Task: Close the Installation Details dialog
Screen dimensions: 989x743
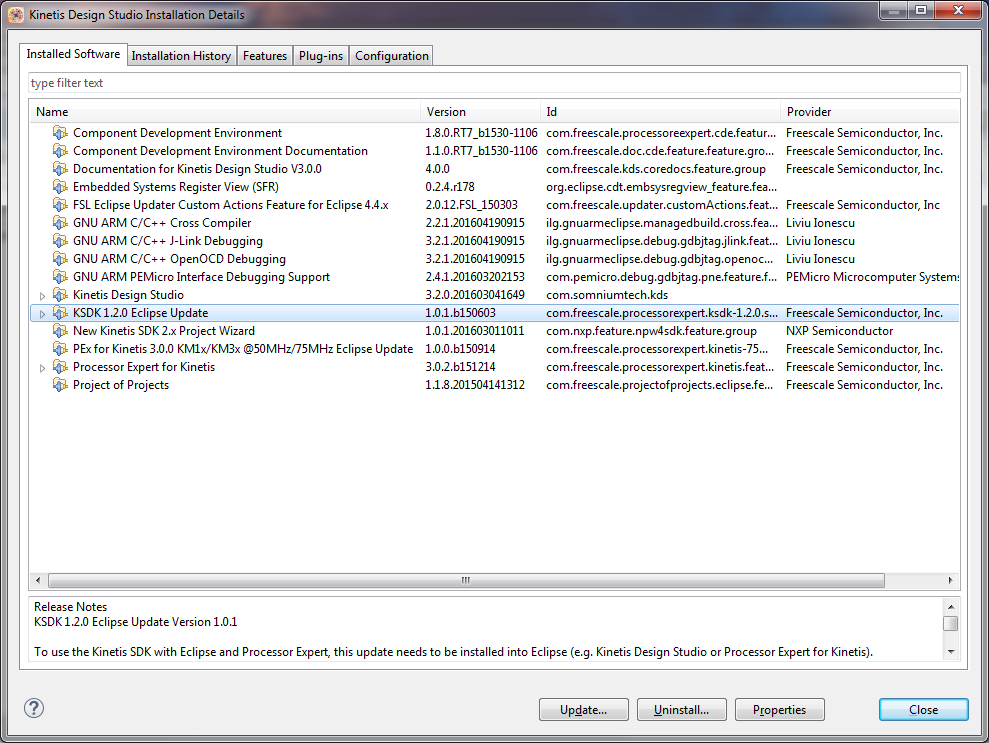Action: click(x=923, y=710)
